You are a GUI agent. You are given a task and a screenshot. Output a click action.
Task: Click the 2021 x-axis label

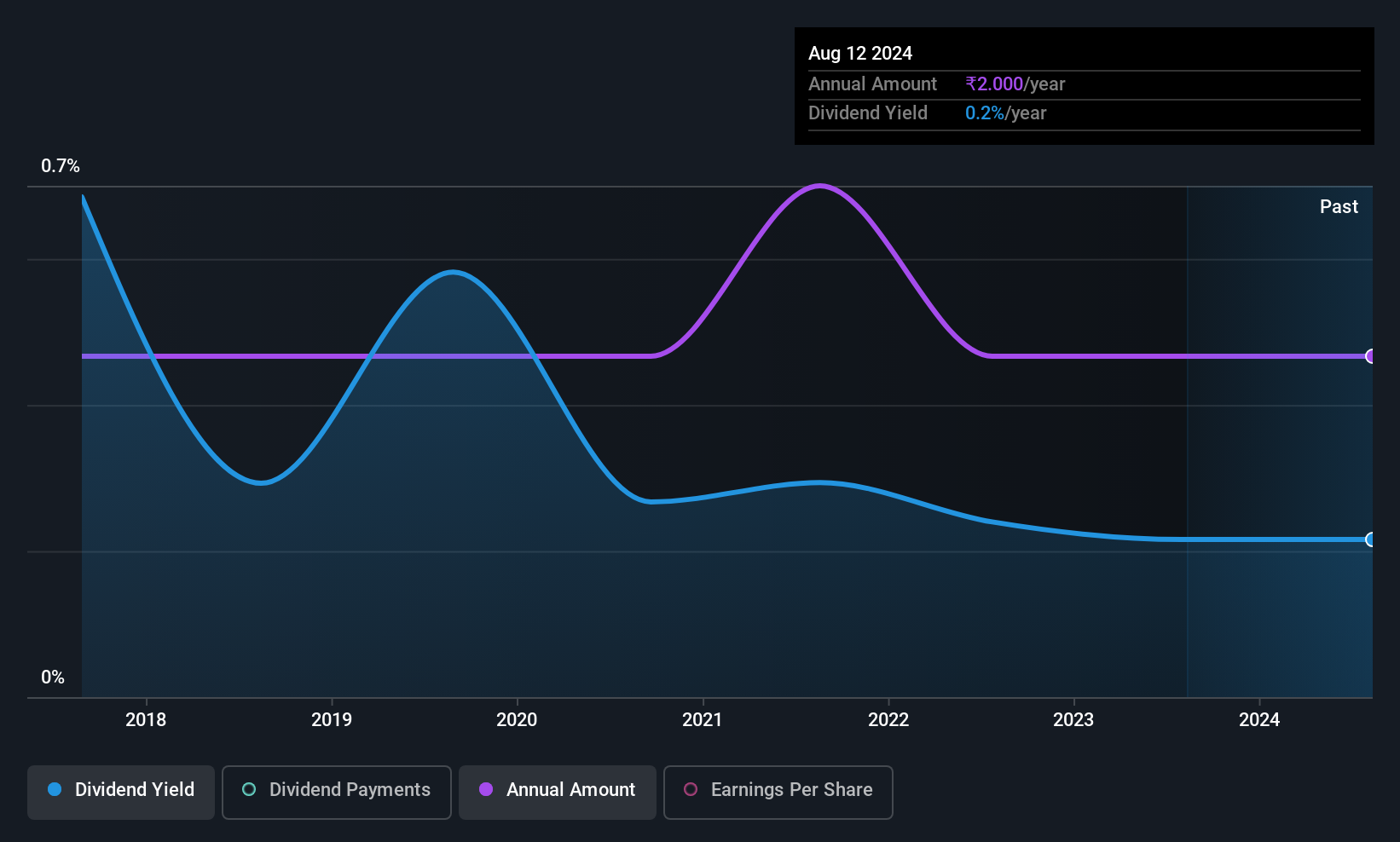point(703,719)
